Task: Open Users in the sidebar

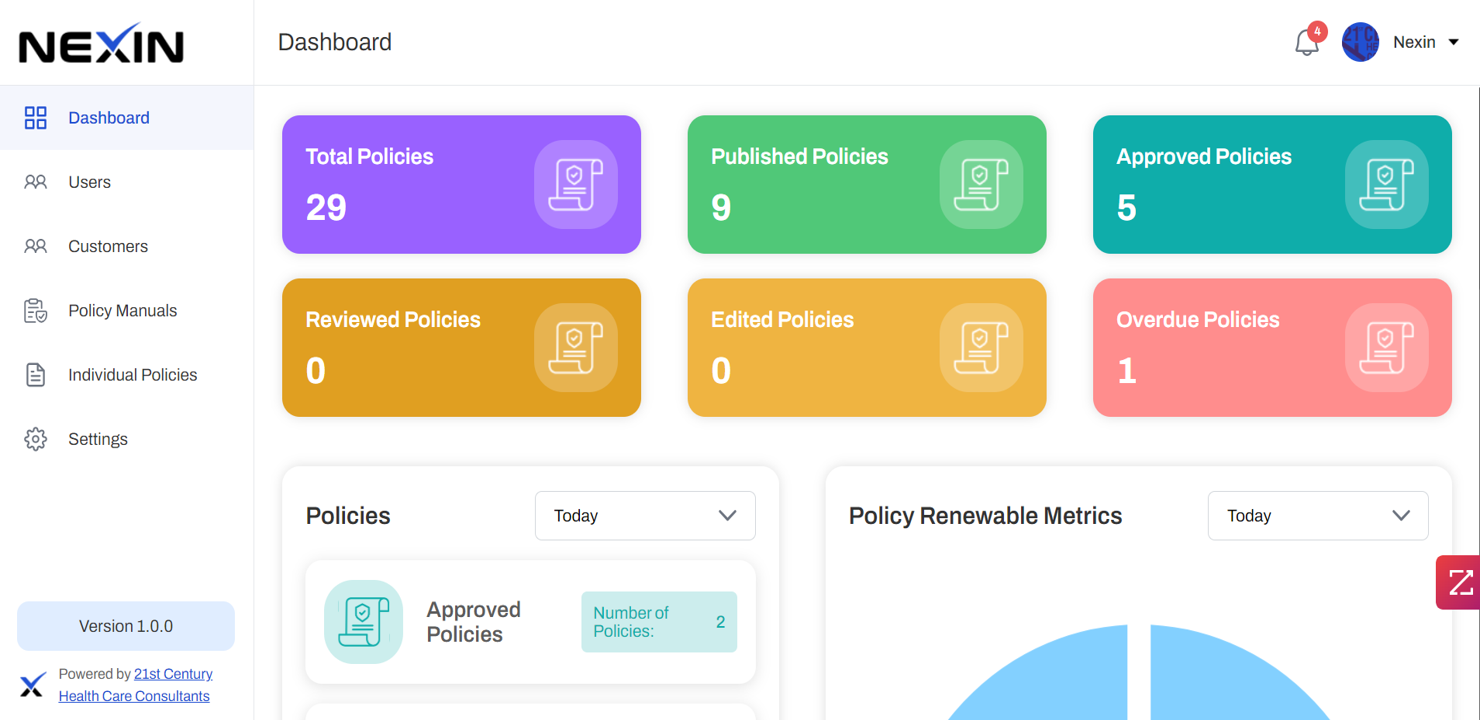Action: pyautogui.click(x=89, y=182)
